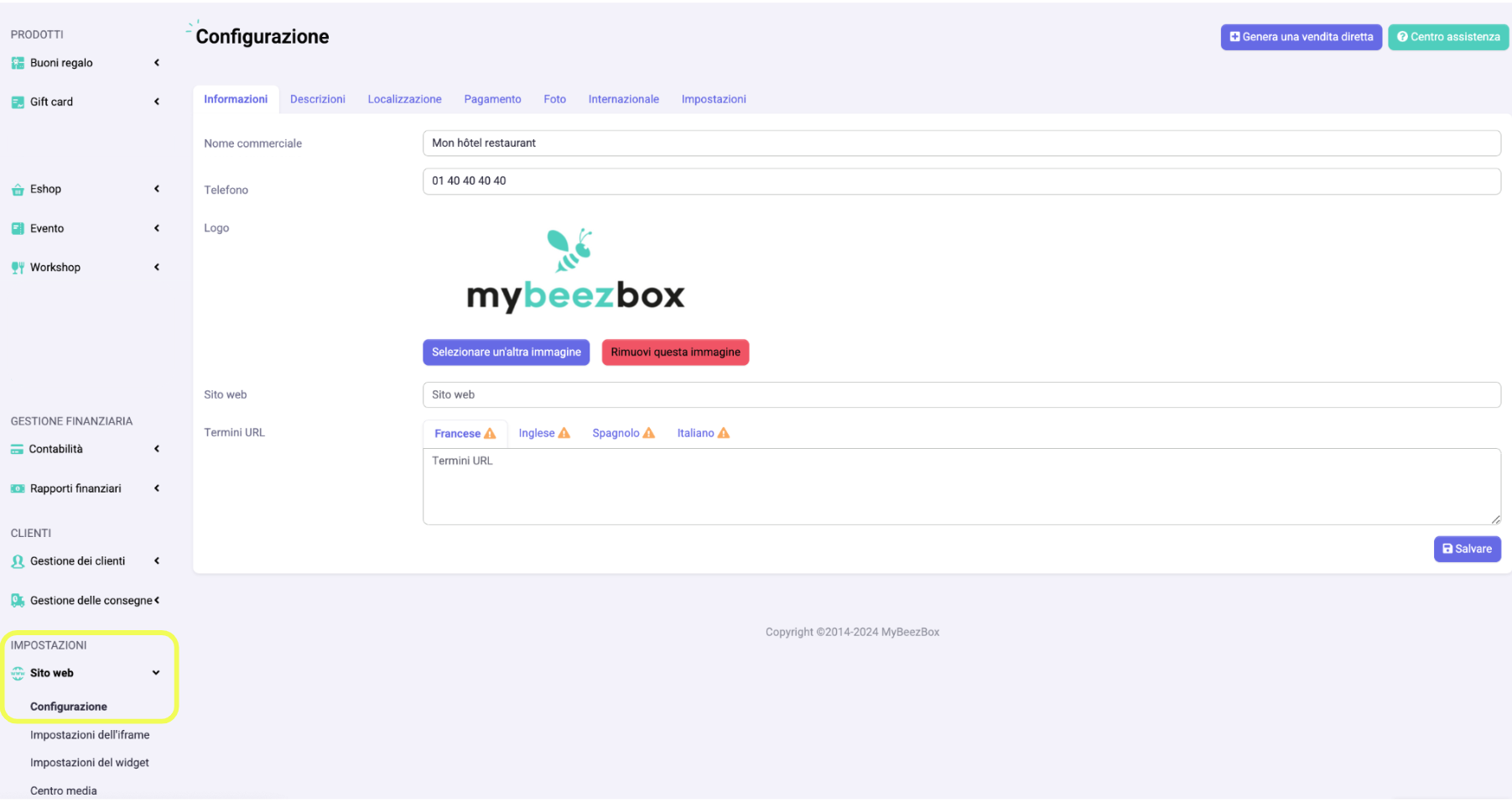This screenshot has height=803, width=1512.
Task: Click the Gestione dei clienti user icon
Action: 18,561
